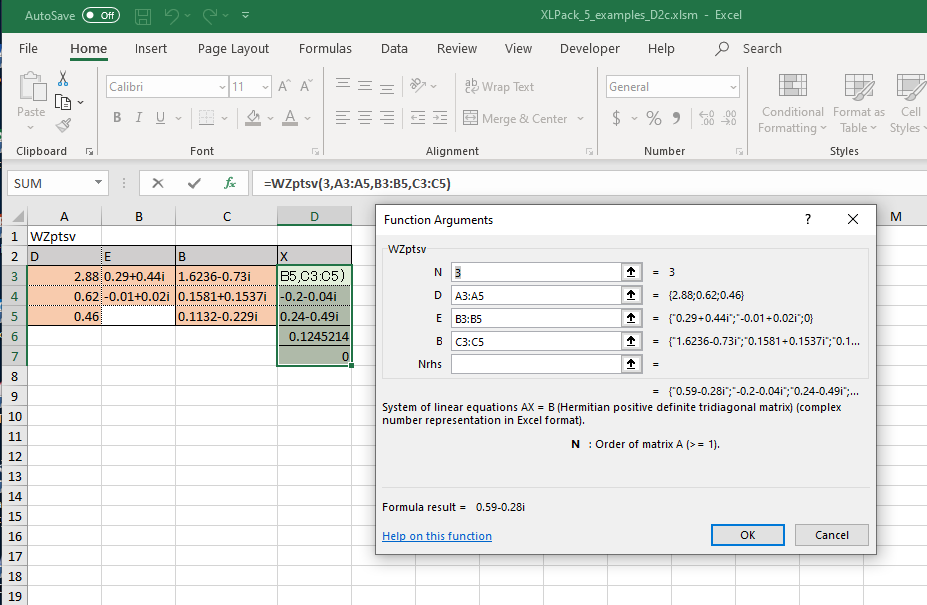
Task: Toggle Underline formatting
Action: [160, 118]
